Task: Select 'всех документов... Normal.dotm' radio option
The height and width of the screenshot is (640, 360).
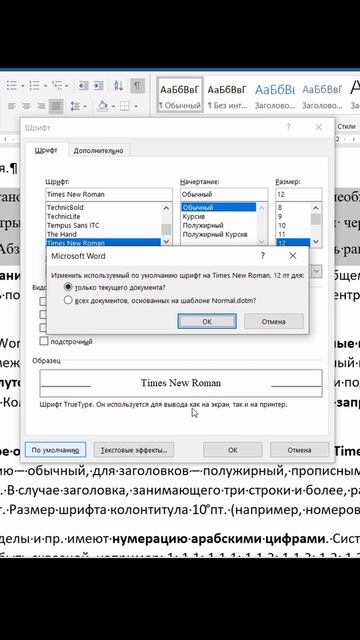Action: (68, 300)
